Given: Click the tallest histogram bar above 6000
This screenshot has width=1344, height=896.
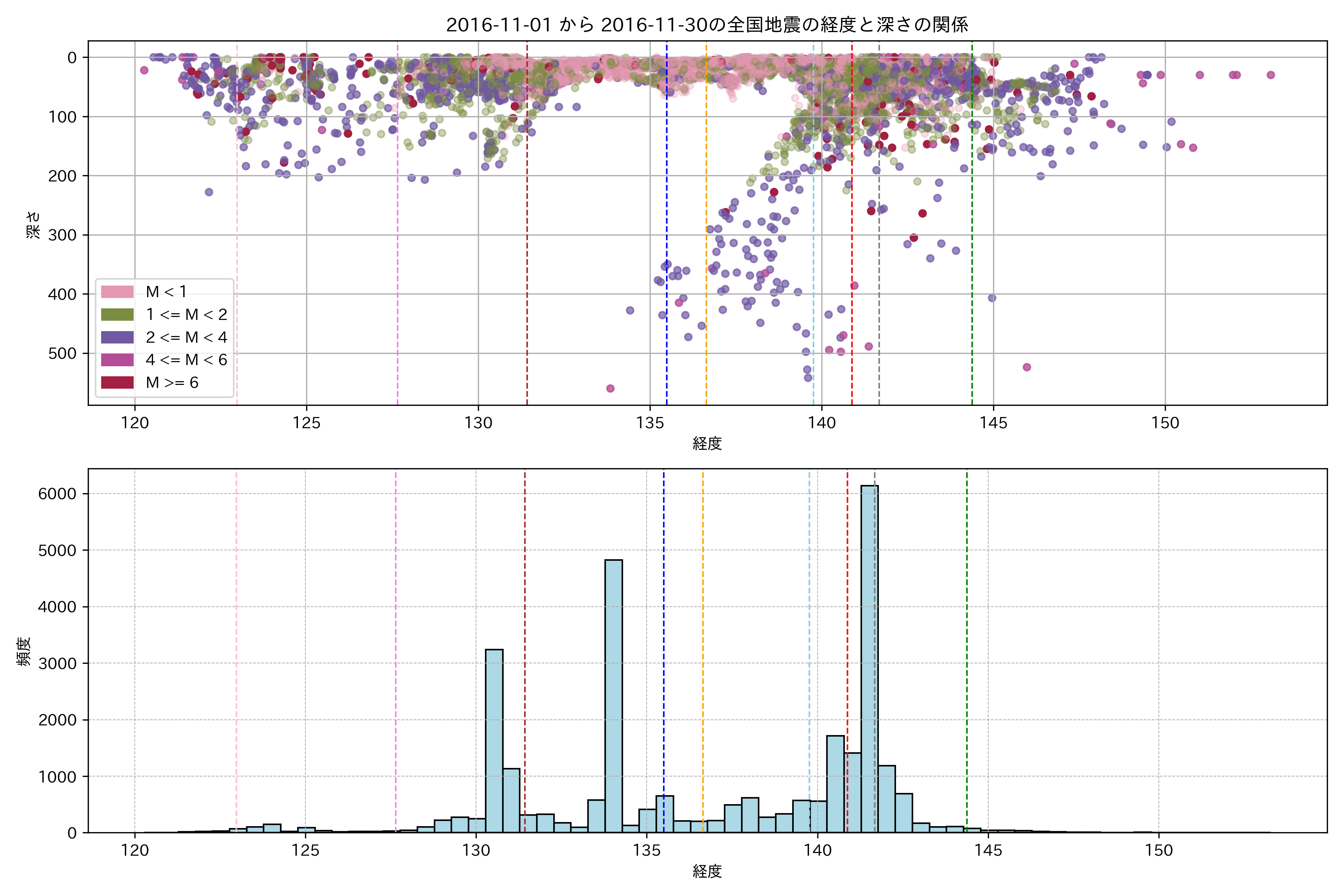Looking at the screenshot, I should [x=869, y=657].
